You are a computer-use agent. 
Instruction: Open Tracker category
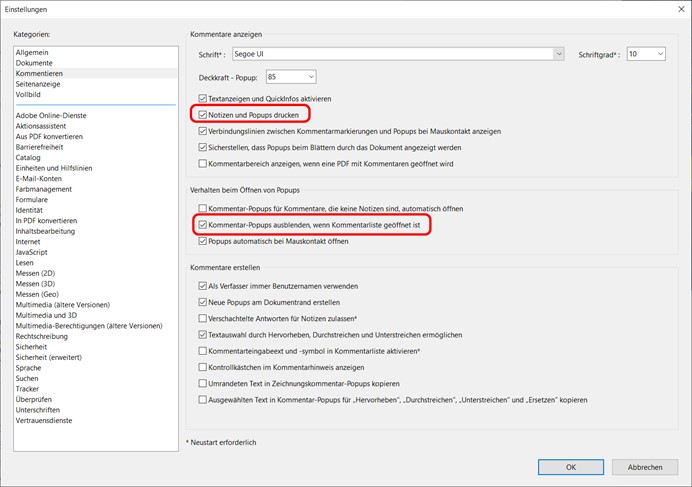(27, 389)
